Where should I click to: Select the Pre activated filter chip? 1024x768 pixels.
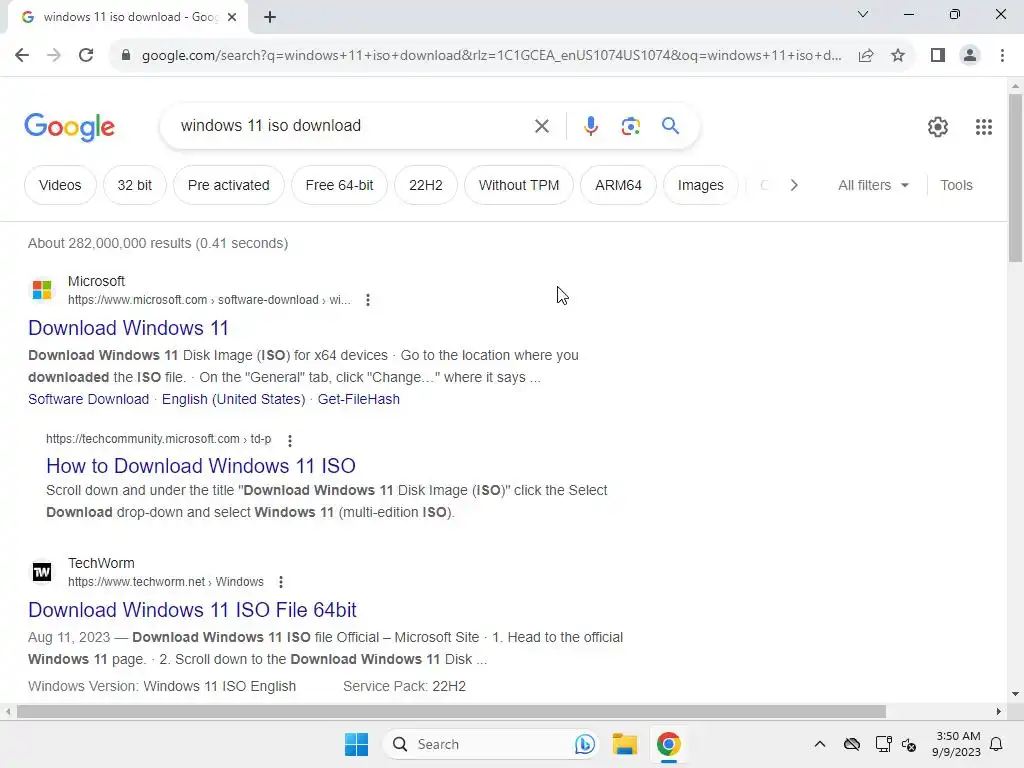(x=229, y=185)
